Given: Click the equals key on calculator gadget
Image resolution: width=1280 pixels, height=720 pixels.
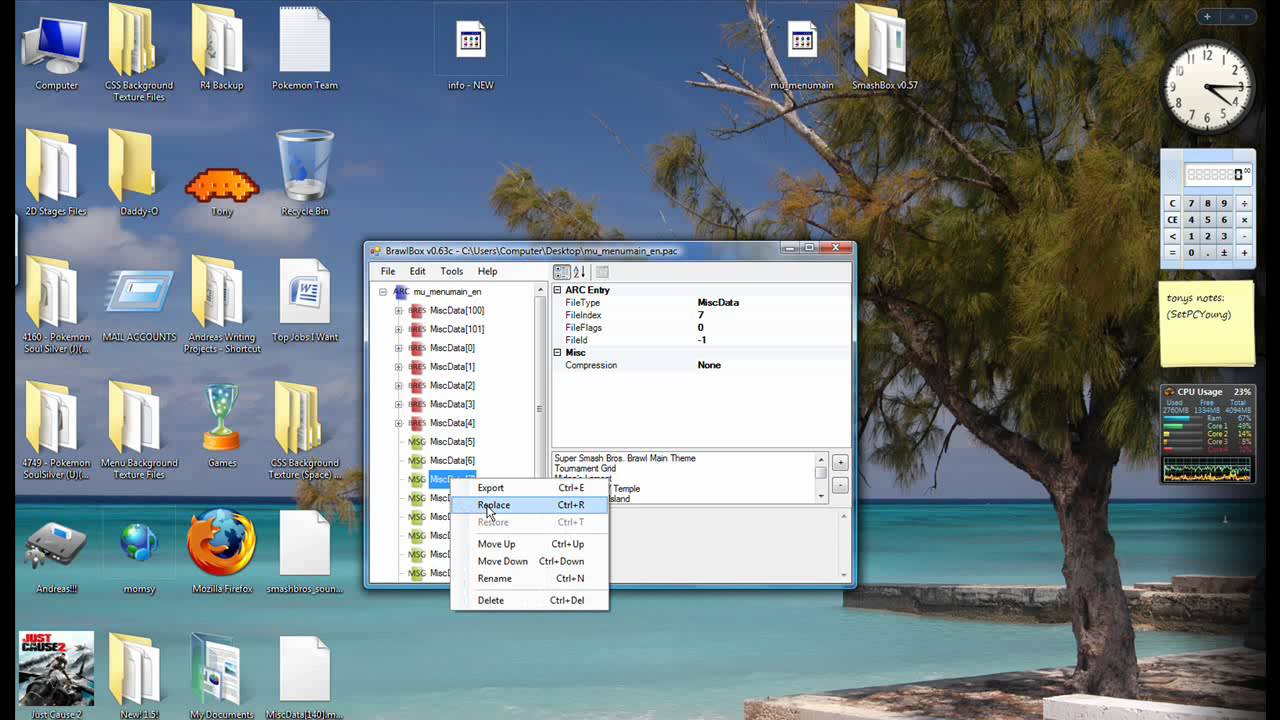Looking at the screenshot, I should [1173, 253].
